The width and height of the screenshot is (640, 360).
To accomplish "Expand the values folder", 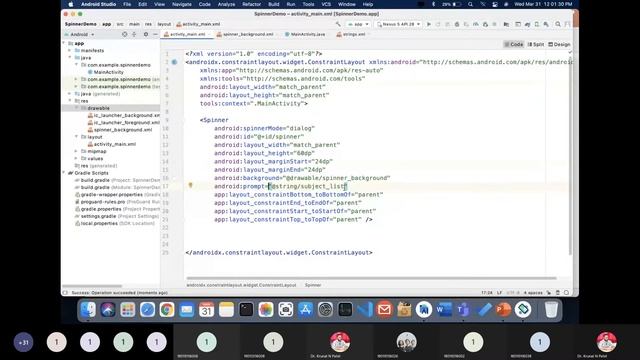I will 76,158.
